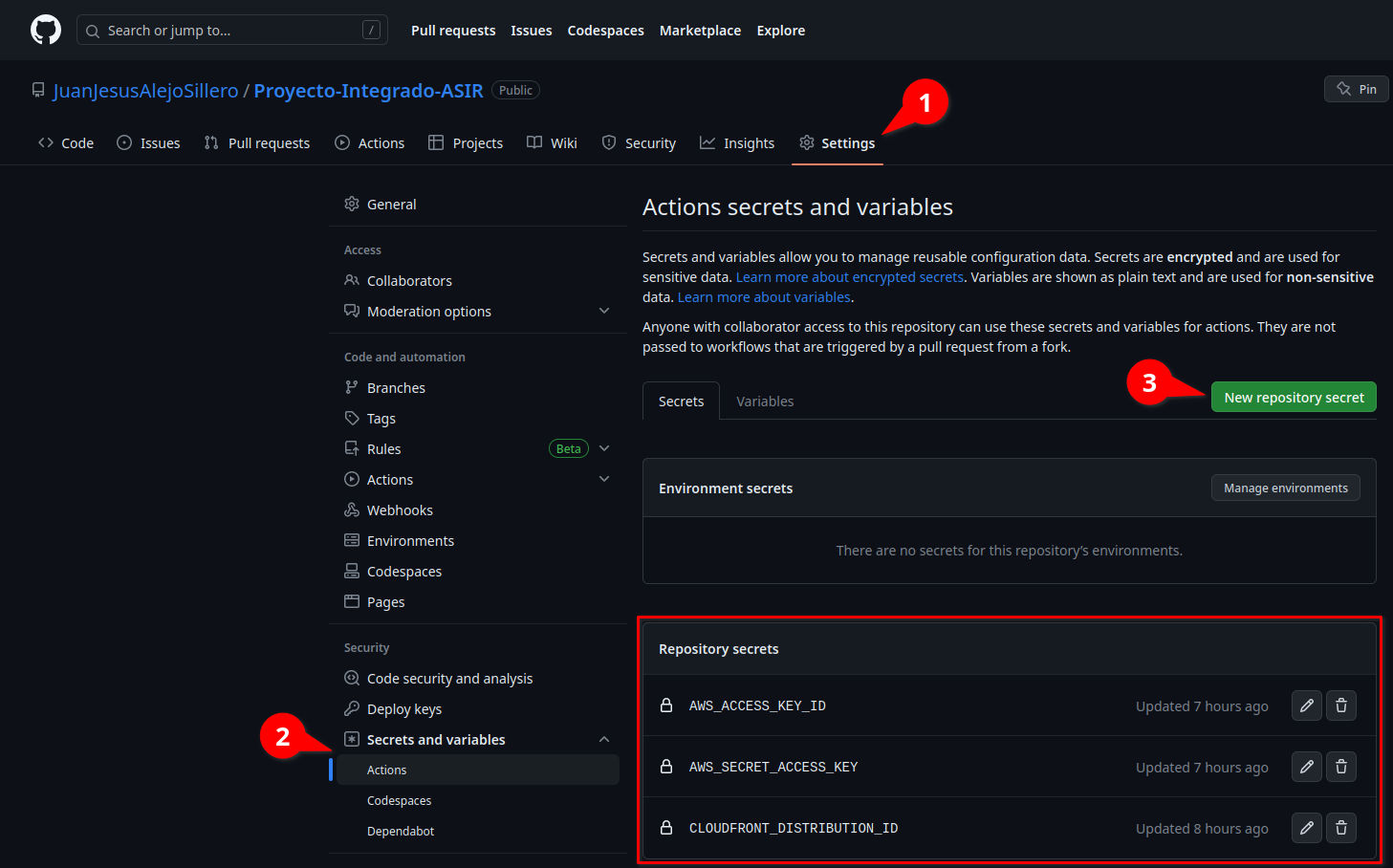
Task: Click the search magnifier icon
Action: 93,32
